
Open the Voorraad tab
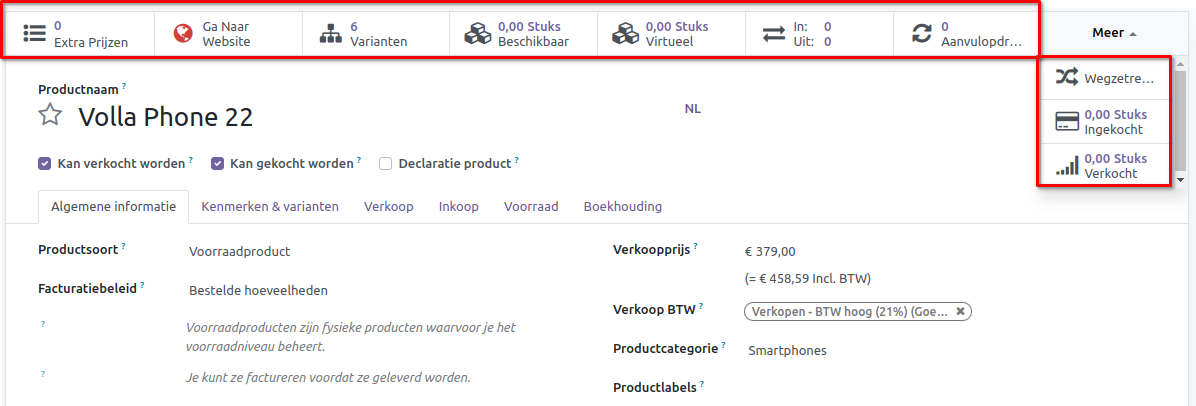tap(531, 206)
